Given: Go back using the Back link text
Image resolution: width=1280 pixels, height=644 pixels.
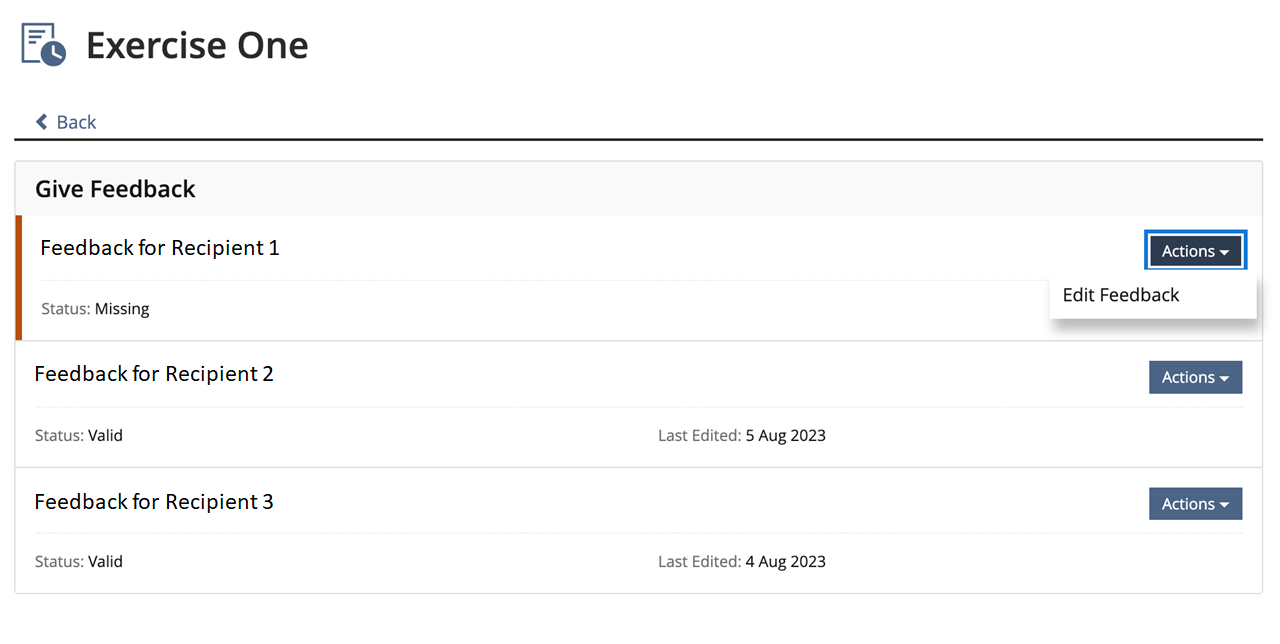Looking at the screenshot, I should (x=76, y=122).
